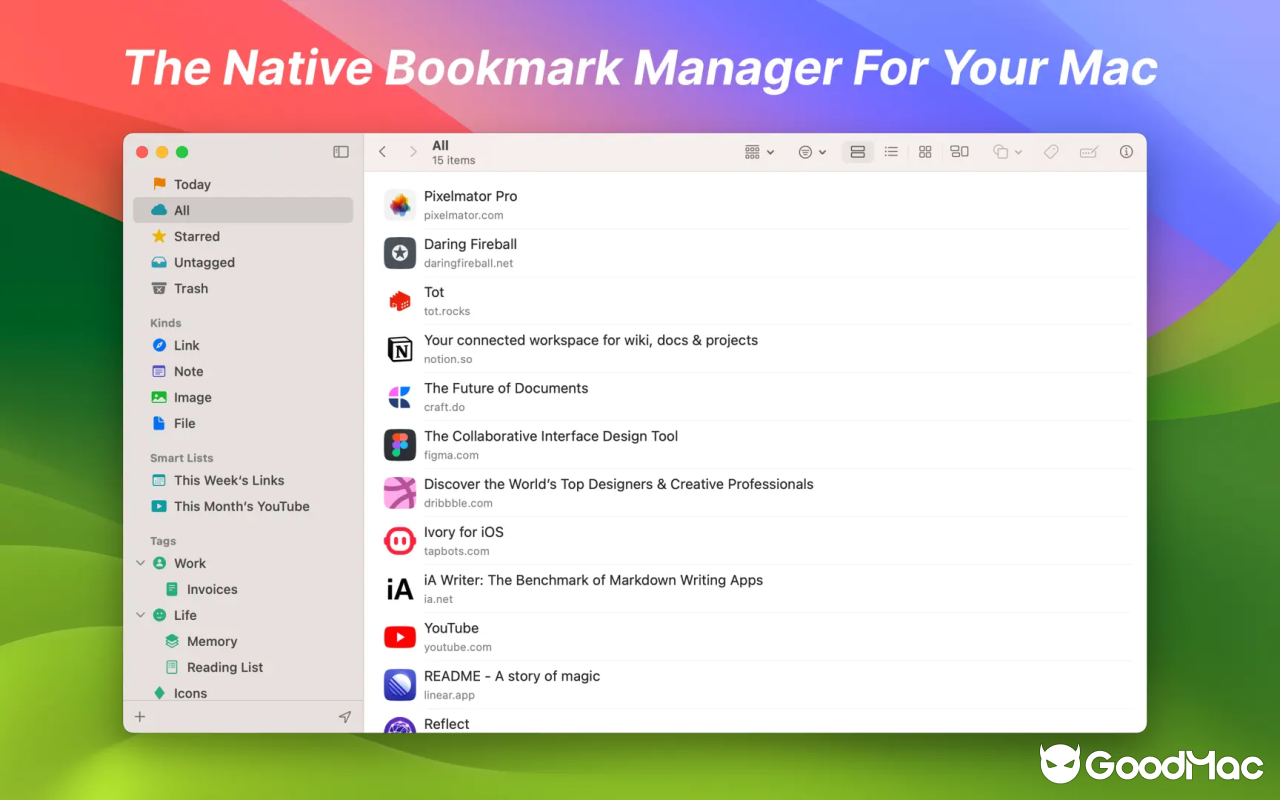Open the tag assignment icon in toolbar
Viewport: 1280px width, 800px height.
[1051, 151]
